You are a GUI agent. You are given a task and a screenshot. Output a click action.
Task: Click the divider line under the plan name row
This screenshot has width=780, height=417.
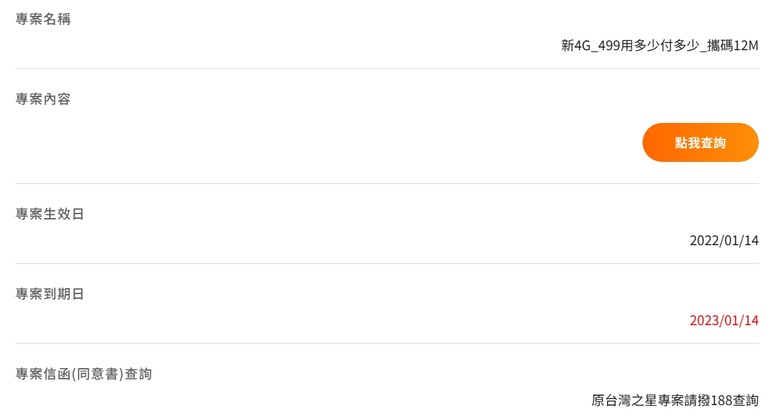click(x=387, y=69)
